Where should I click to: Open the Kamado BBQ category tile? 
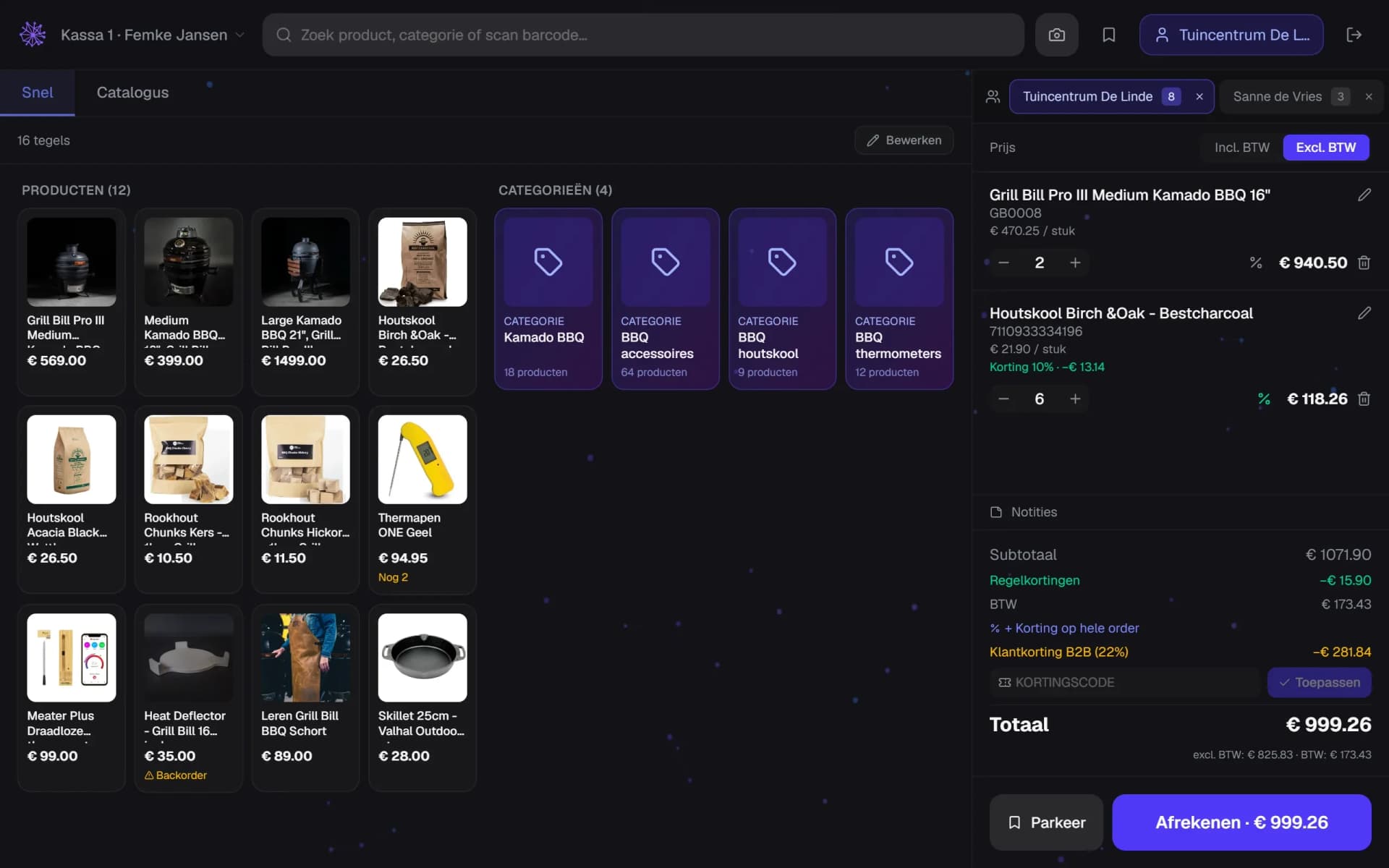[548, 299]
